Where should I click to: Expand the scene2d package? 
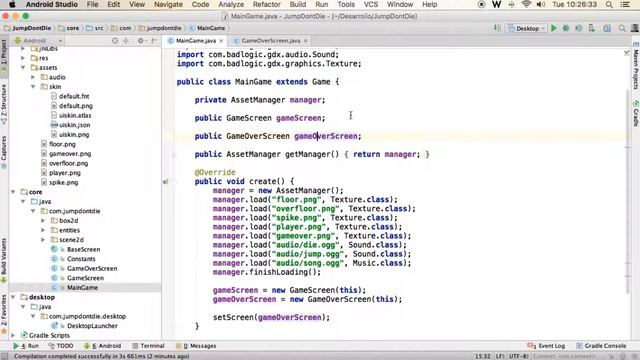coord(43,240)
